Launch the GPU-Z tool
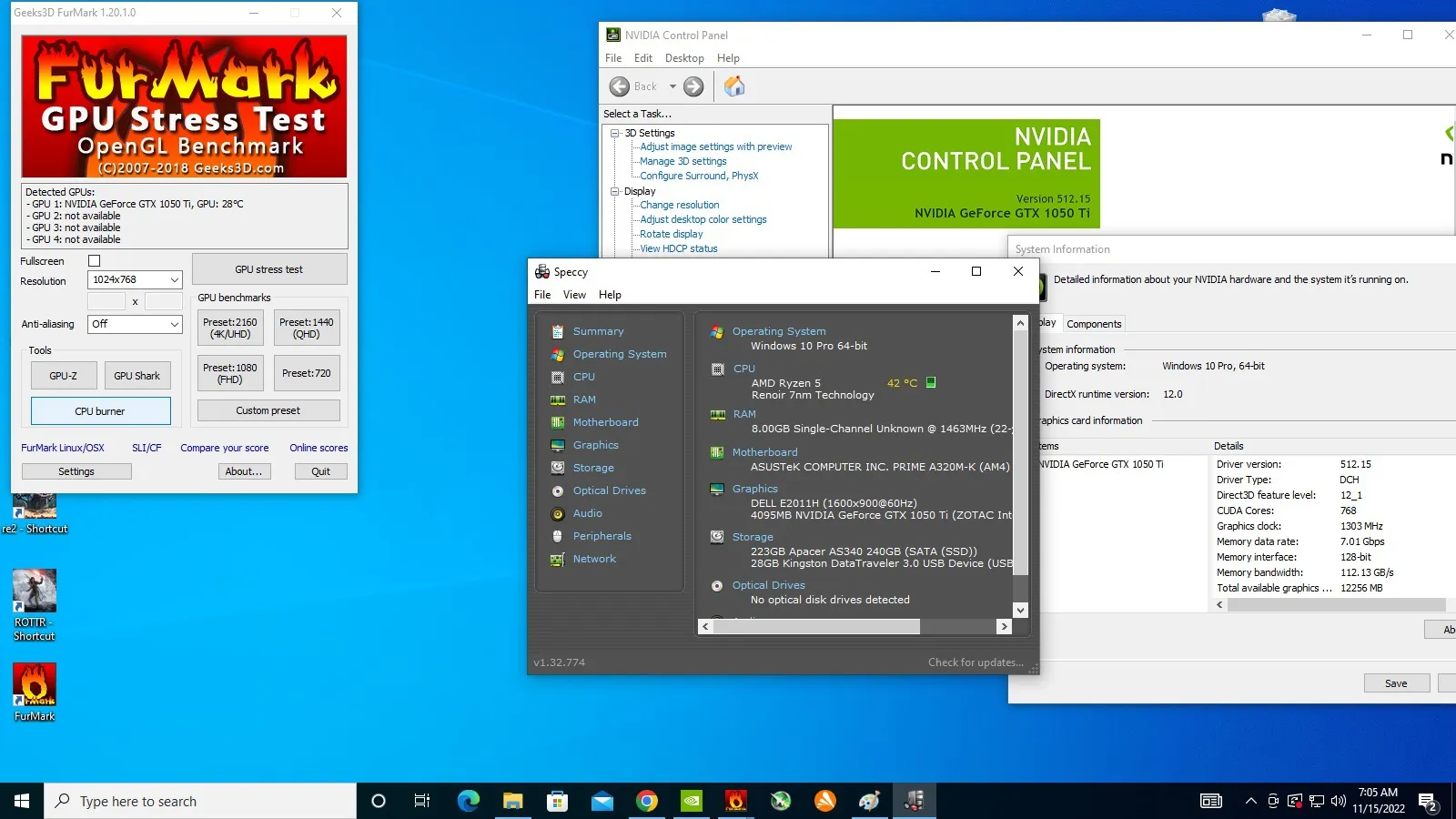This screenshot has width=1456, height=819. (x=64, y=376)
